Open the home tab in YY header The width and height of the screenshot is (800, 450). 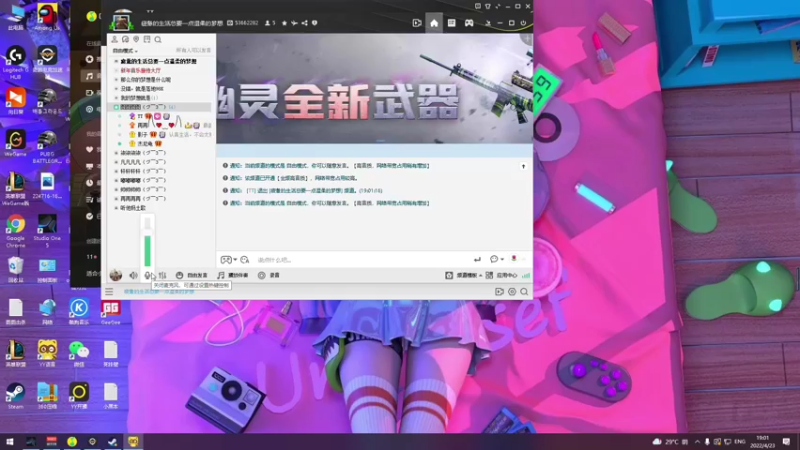tap(434, 23)
